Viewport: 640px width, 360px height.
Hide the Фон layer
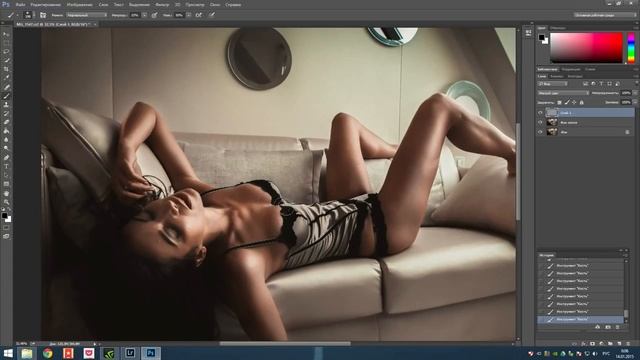[x=540, y=132]
